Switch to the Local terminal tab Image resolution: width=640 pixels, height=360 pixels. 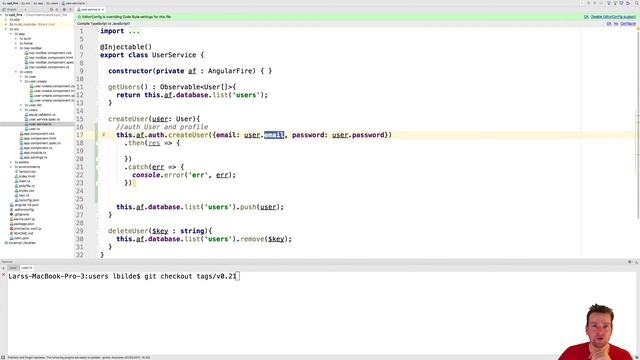tap(13, 268)
